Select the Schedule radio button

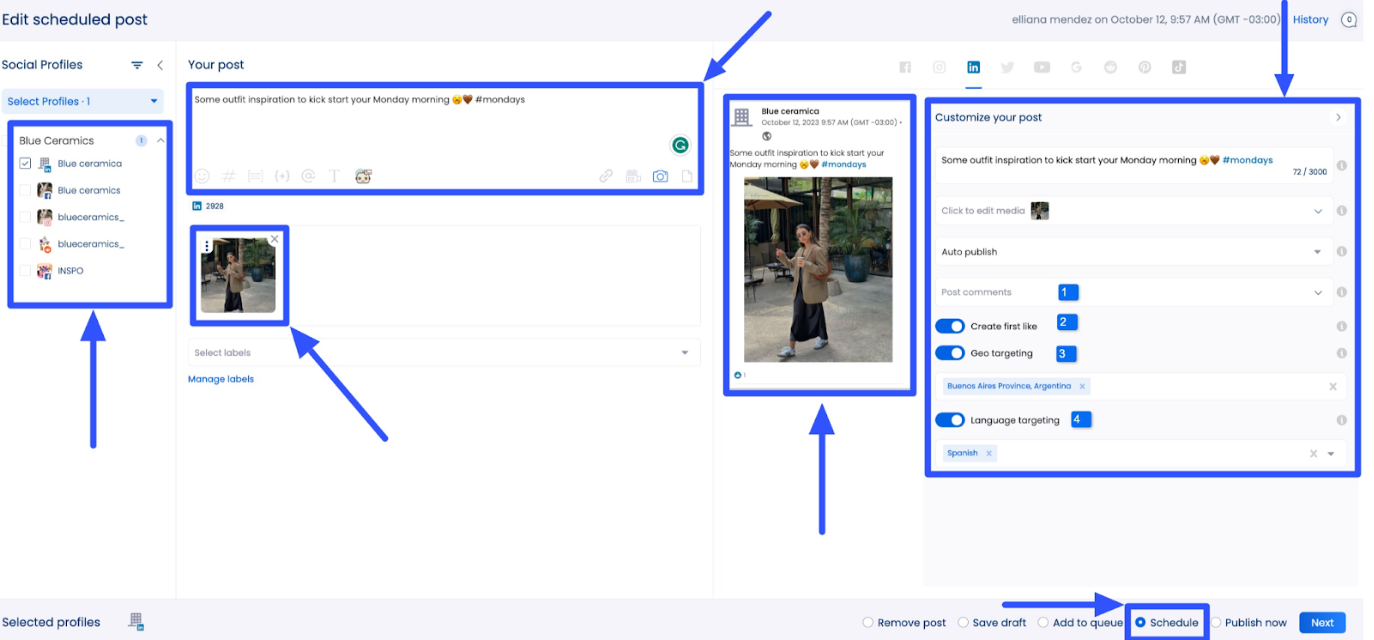tap(1141, 622)
